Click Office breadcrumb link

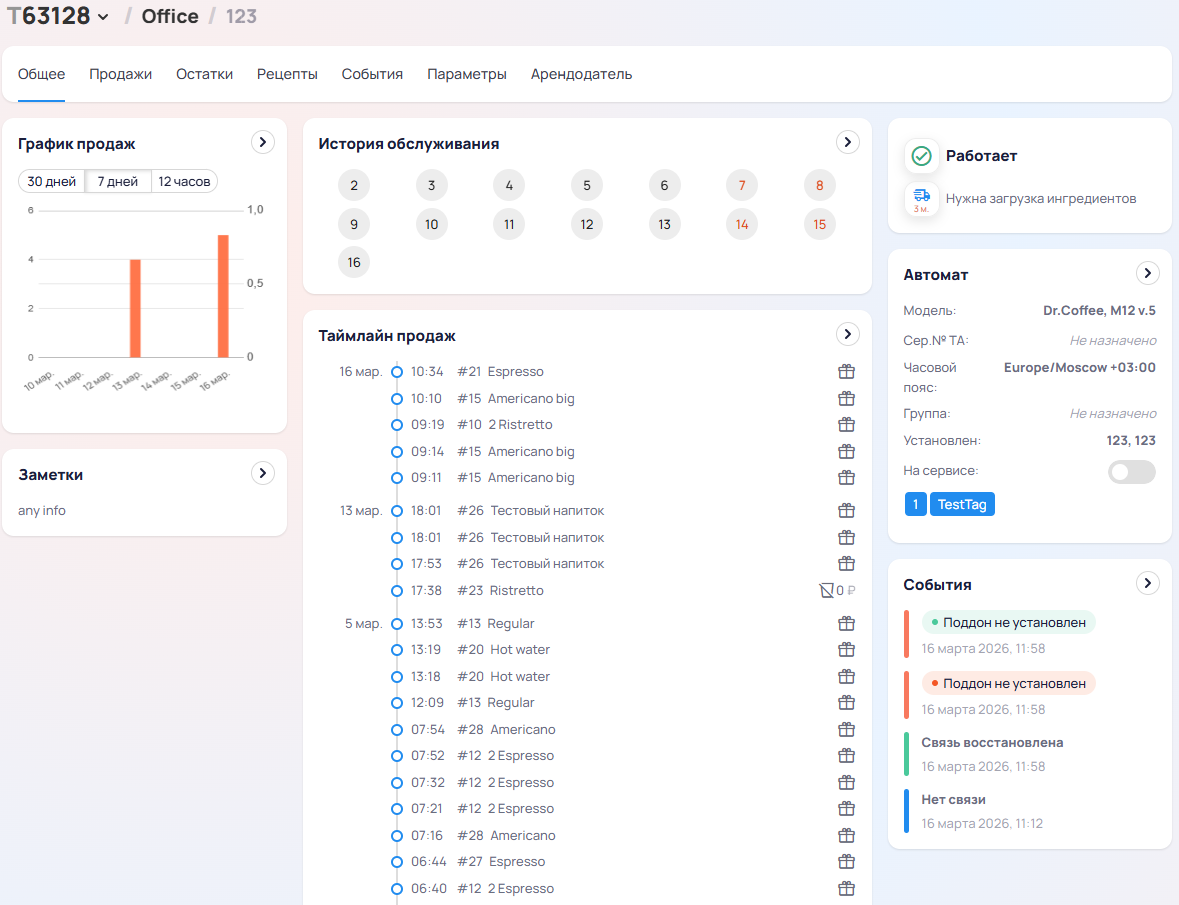[x=170, y=16]
